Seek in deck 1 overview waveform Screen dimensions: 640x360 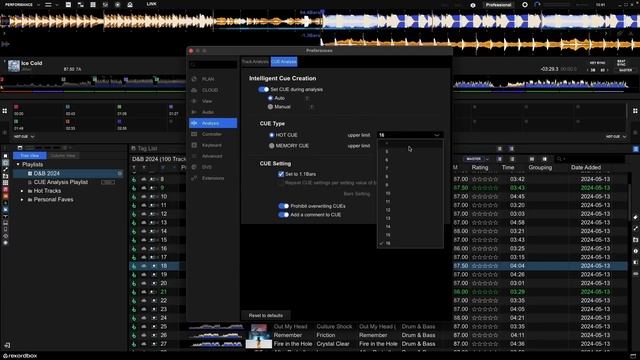pyautogui.click(x=93, y=83)
